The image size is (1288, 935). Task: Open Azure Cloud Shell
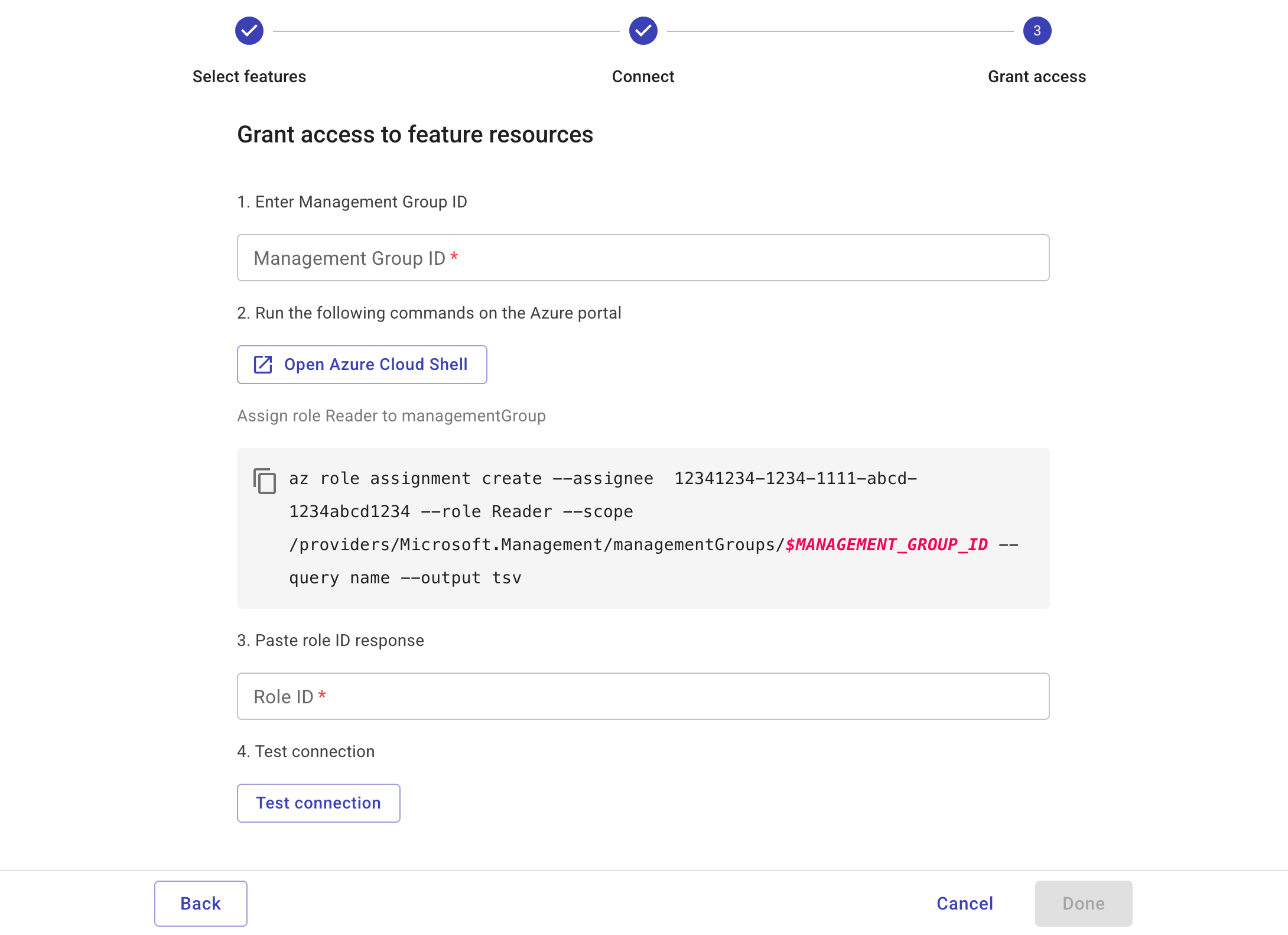(362, 364)
